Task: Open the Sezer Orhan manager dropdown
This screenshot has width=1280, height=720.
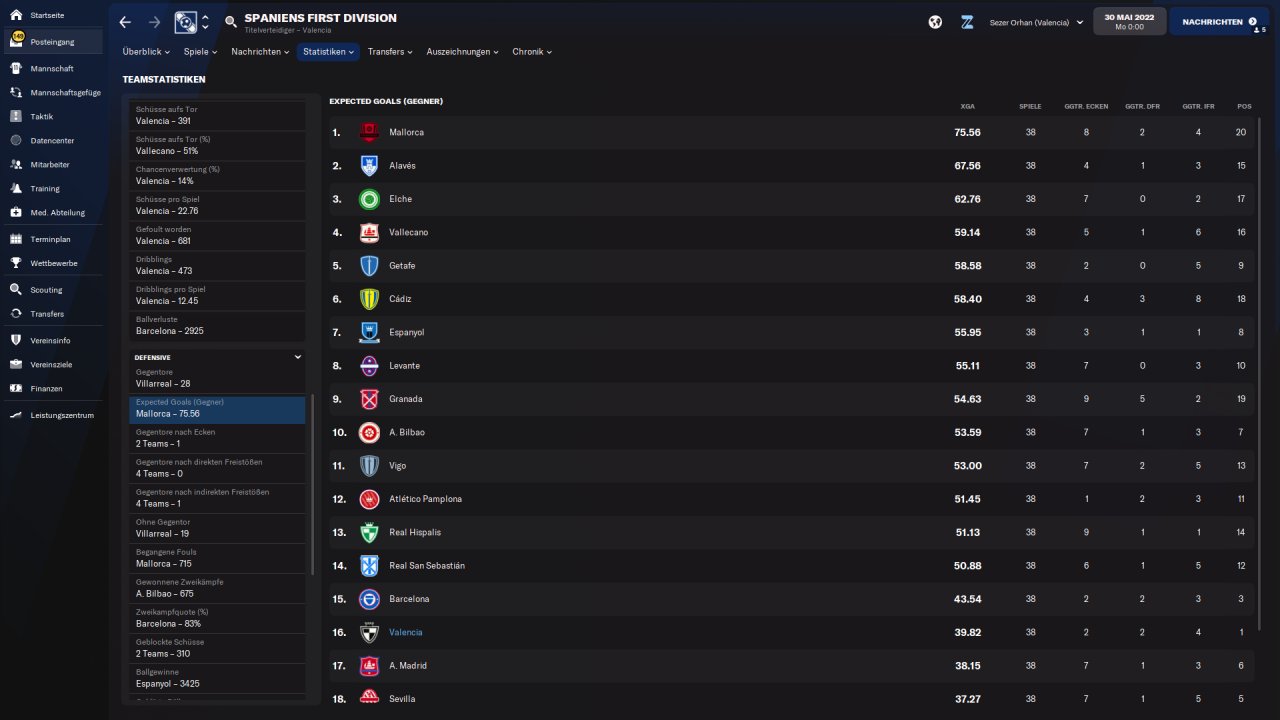Action: pyautogui.click(x=1036, y=22)
